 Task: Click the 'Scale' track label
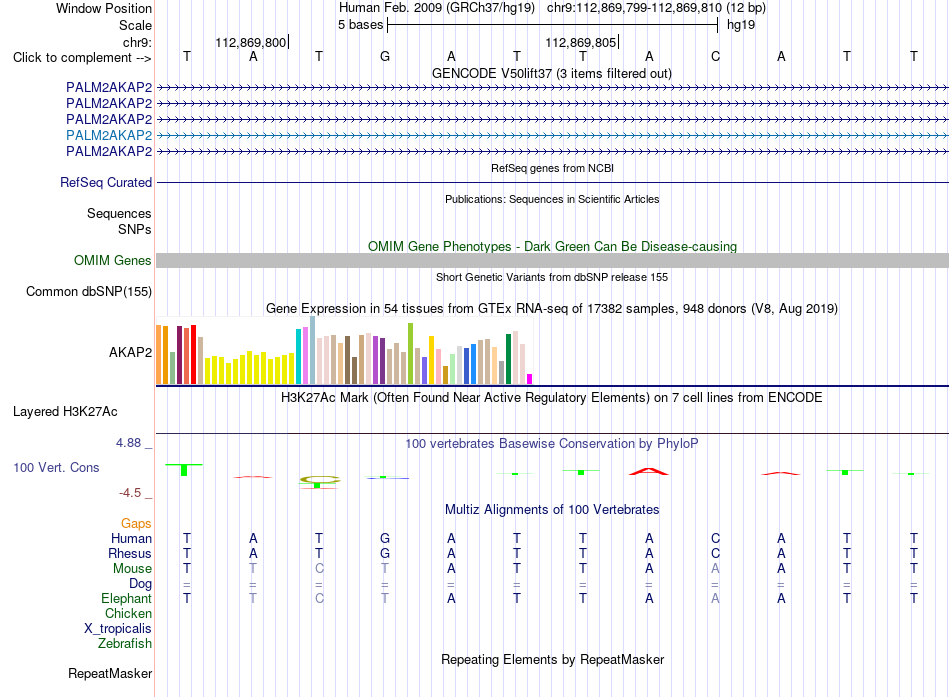point(135,25)
